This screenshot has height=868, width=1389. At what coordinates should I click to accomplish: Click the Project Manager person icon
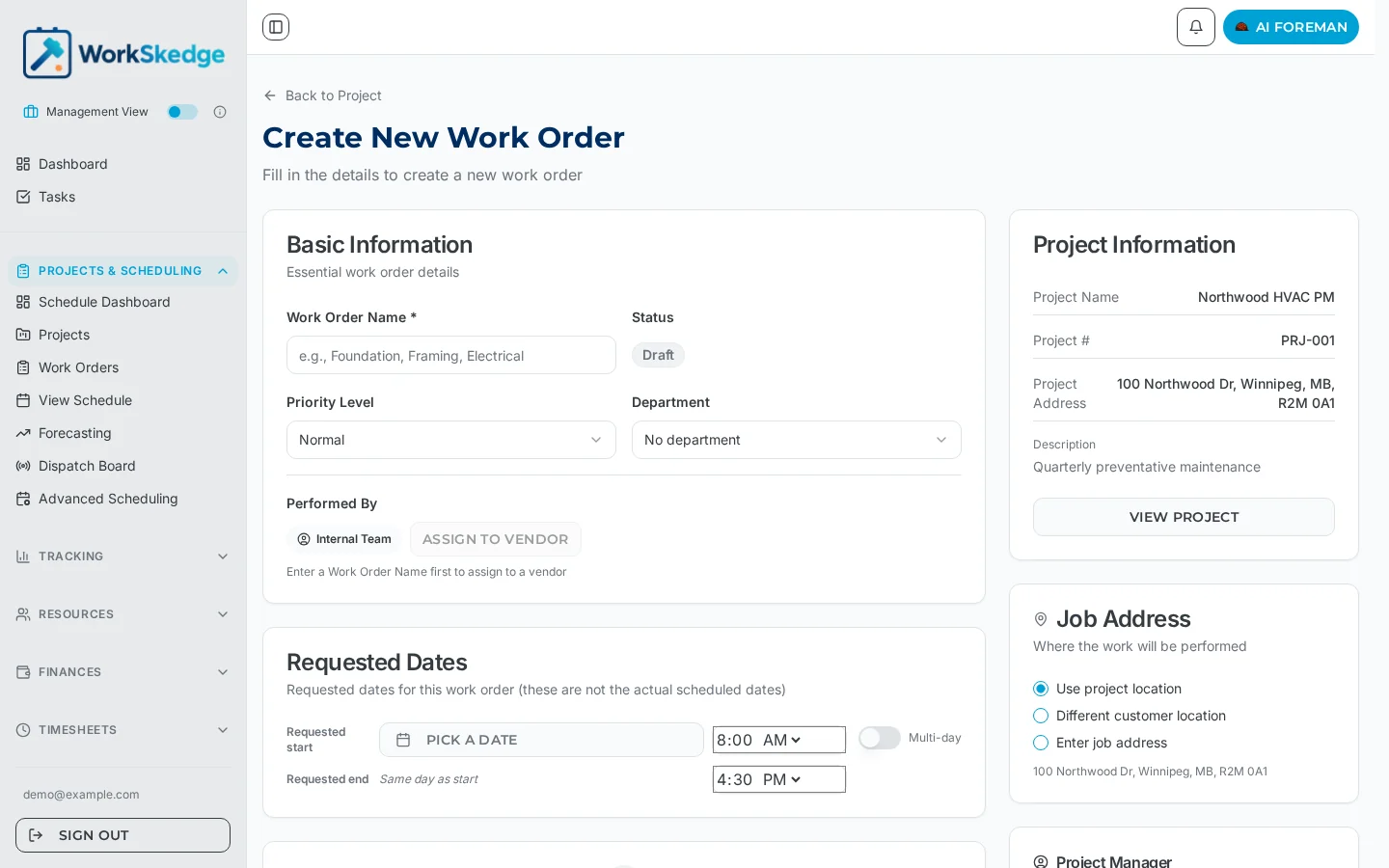[x=1041, y=862]
